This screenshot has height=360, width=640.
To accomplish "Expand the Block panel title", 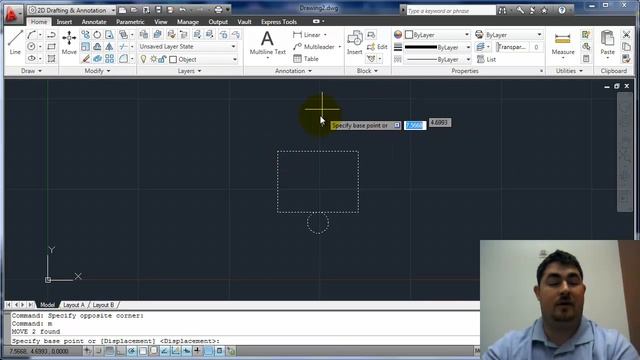I will click(367, 71).
